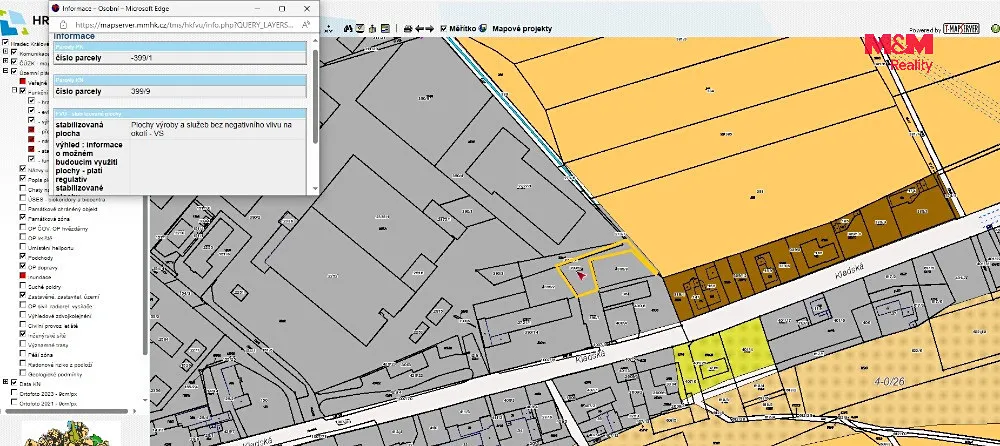Toggle the Památková zóna layer checkbox

click(22, 217)
